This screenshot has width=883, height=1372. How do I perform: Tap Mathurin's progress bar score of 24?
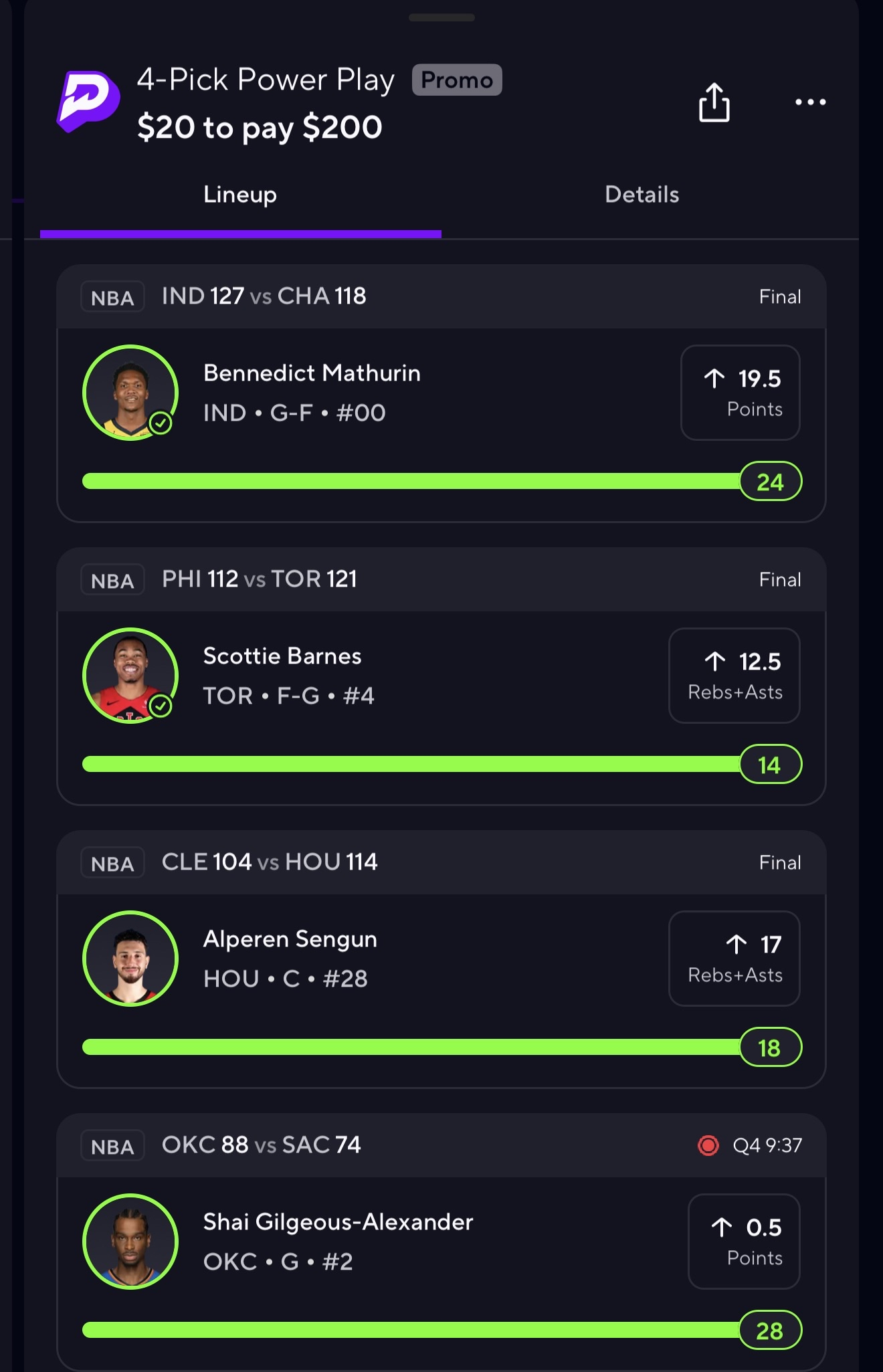coord(770,482)
